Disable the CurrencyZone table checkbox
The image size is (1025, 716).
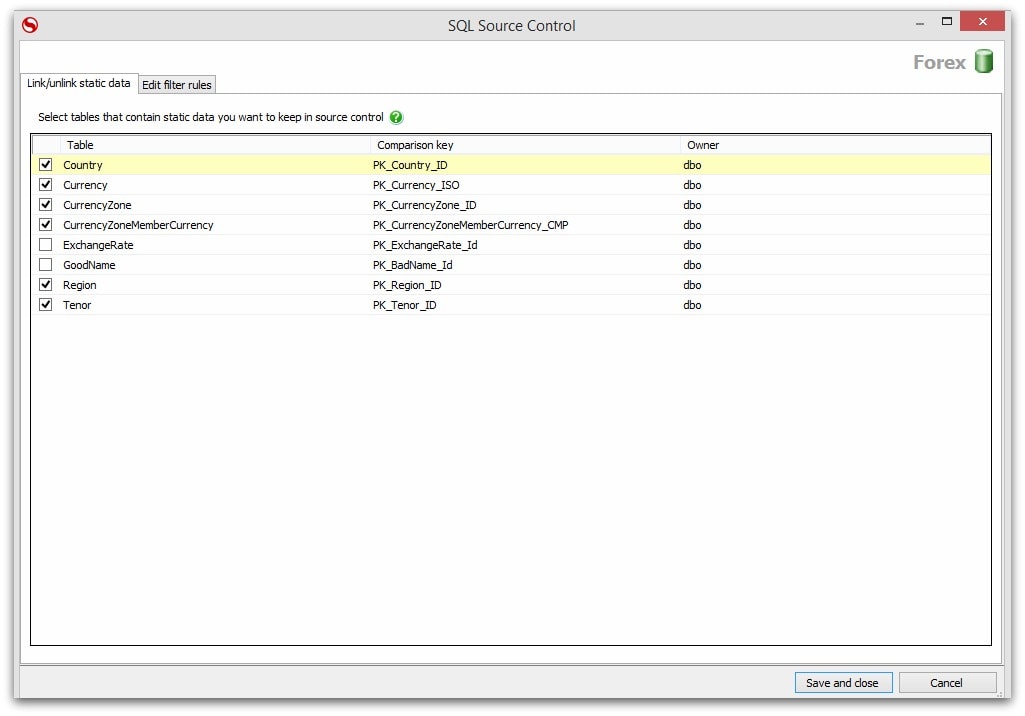pos(45,204)
